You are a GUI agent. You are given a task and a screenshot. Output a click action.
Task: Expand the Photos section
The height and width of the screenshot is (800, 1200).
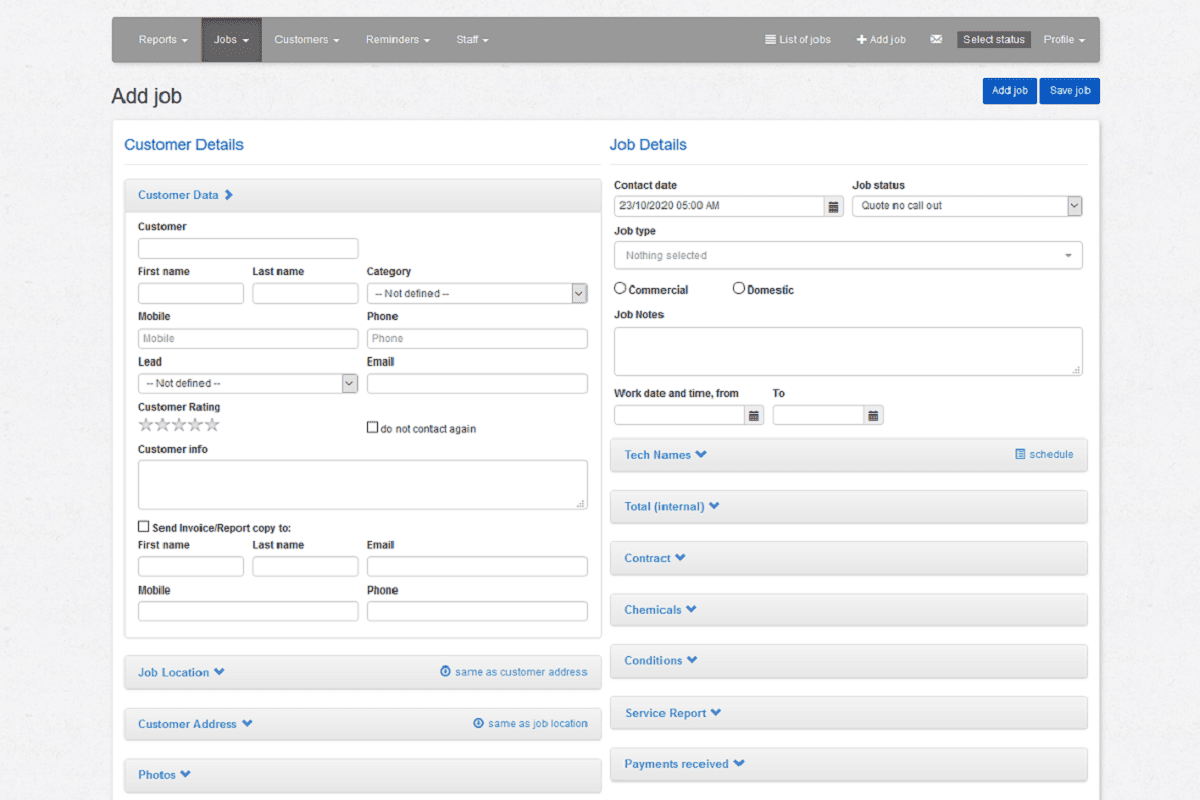tap(164, 775)
